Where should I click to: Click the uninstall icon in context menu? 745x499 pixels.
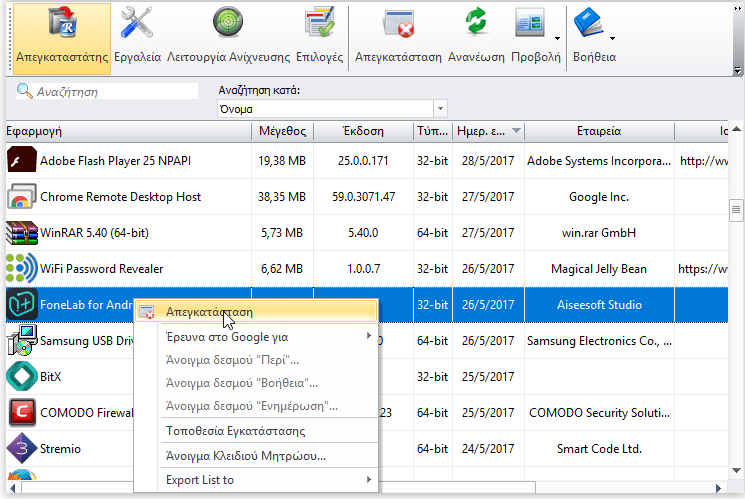147,312
